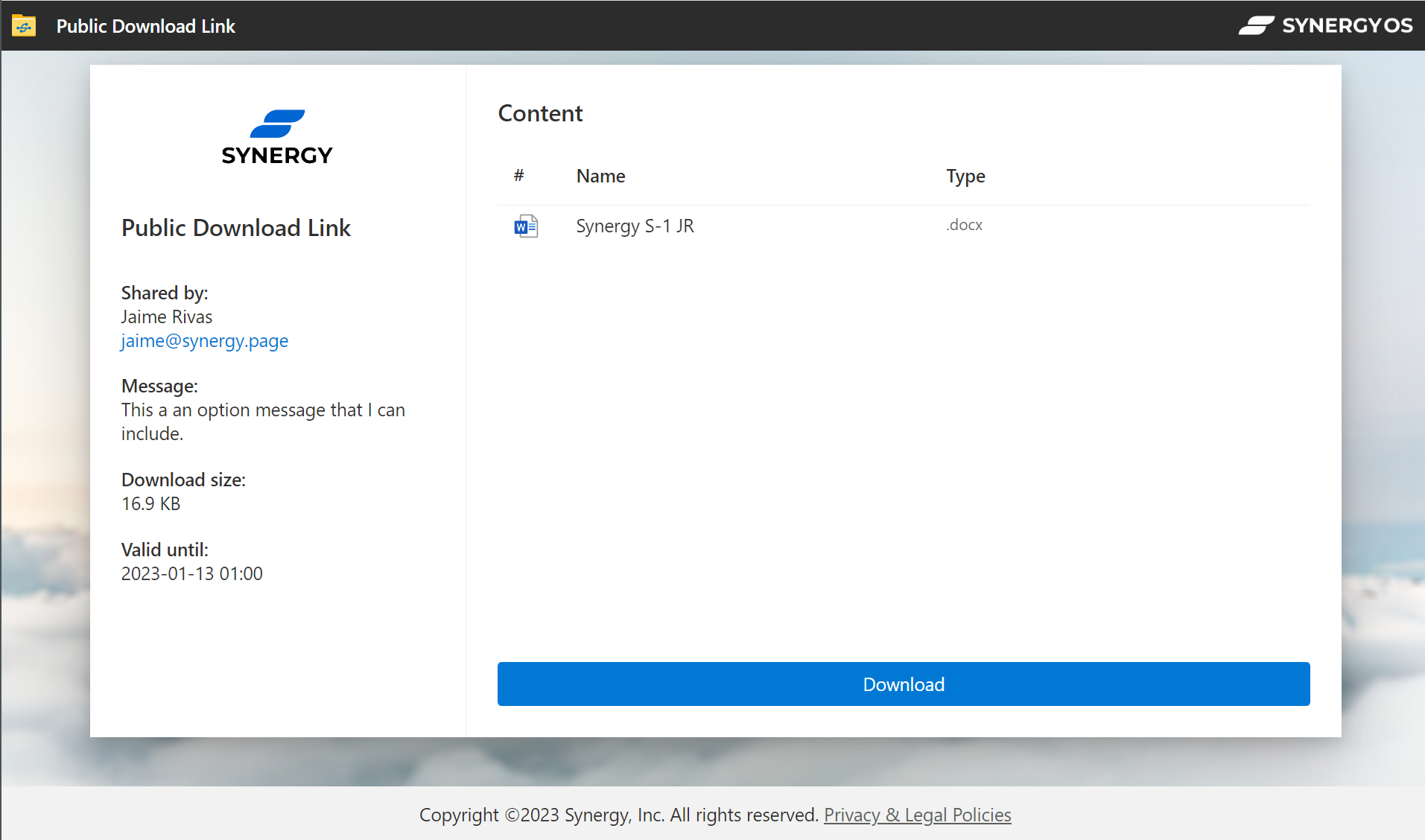Image resolution: width=1425 pixels, height=840 pixels.
Task: Click the 2023-01-13 01:00 valid until date
Action: click(x=192, y=573)
